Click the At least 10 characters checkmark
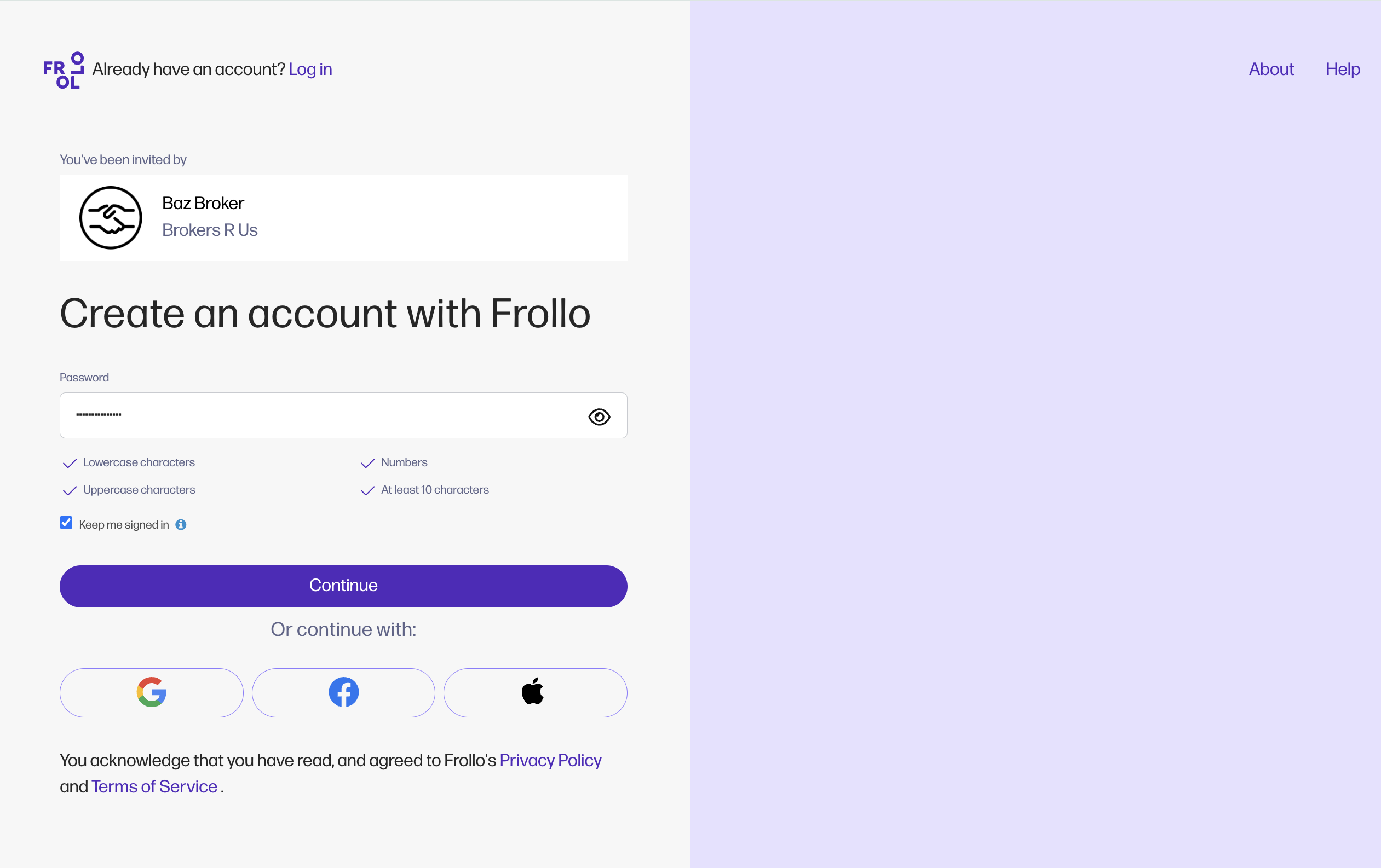Image resolution: width=1381 pixels, height=868 pixels. 367,491
